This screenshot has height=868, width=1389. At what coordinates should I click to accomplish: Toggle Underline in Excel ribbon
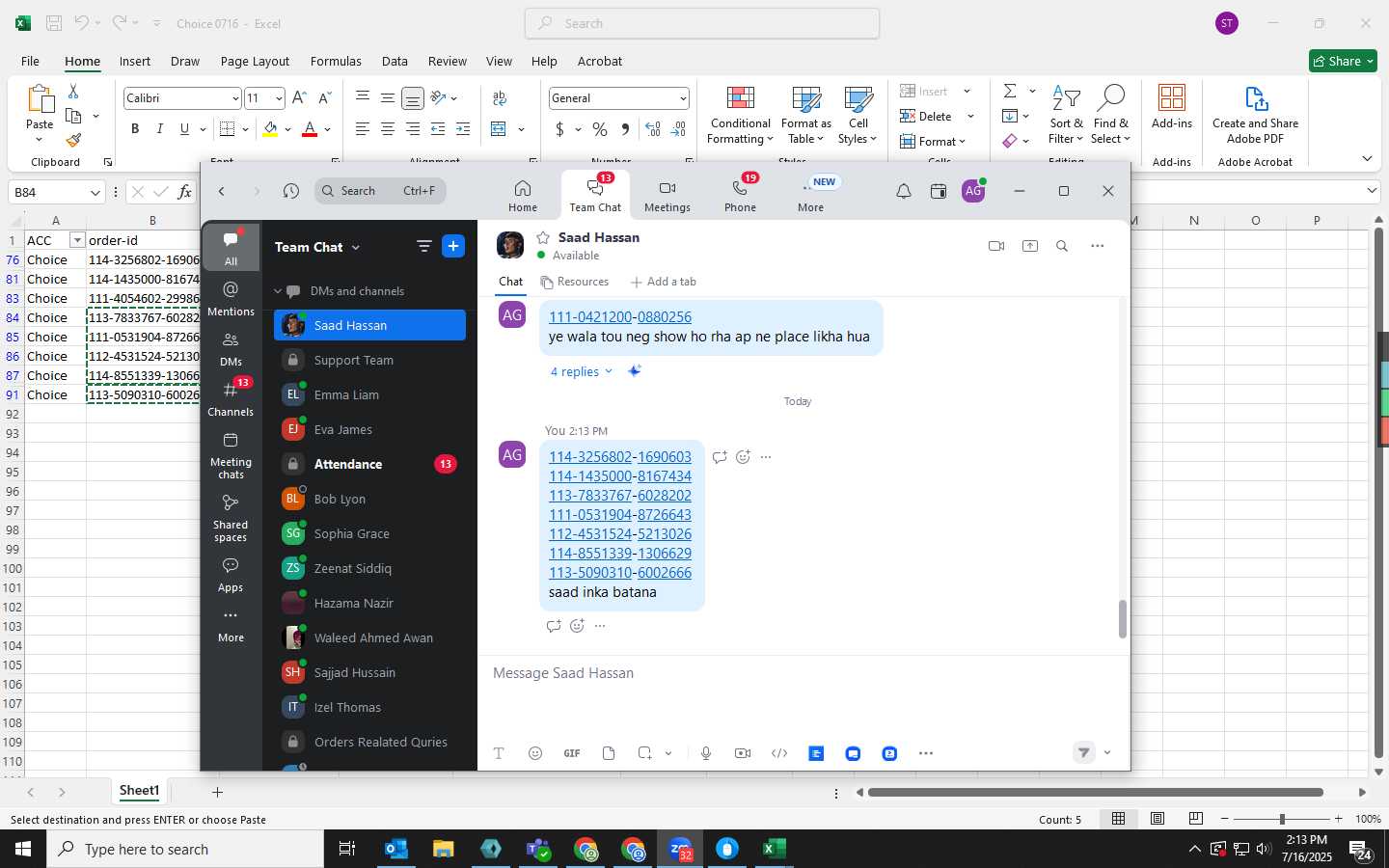(x=184, y=128)
